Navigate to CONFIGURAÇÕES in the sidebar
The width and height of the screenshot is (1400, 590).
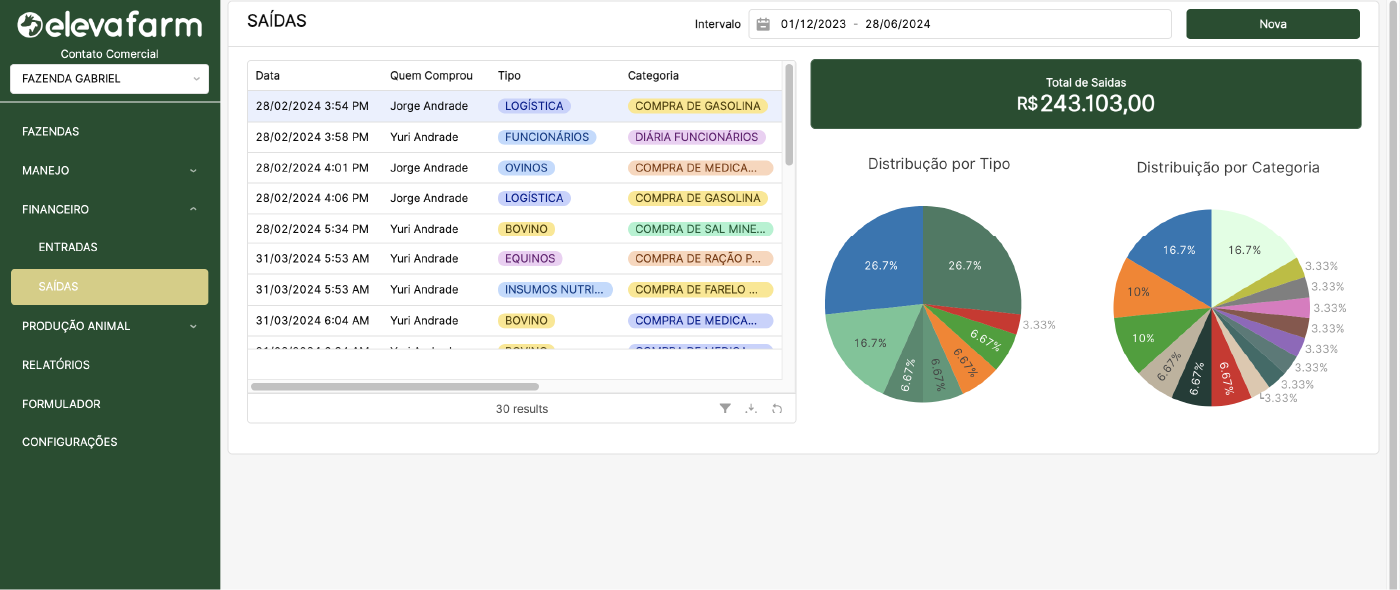click(x=70, y=442)
